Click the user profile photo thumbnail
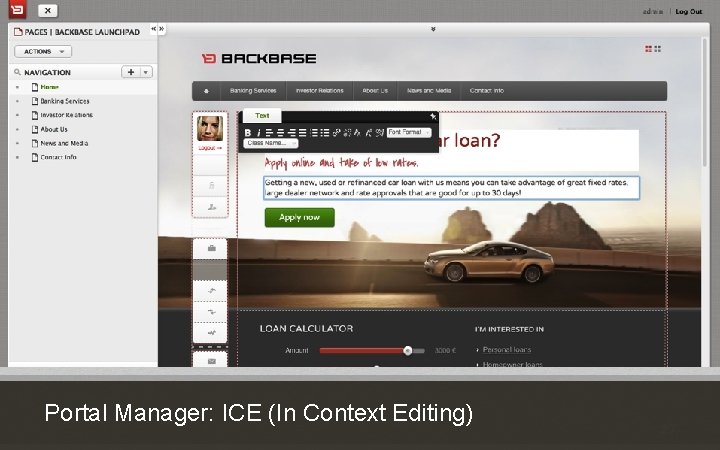Image resolution: width=720 pixels, height=450 pixels. pos(210,129)
